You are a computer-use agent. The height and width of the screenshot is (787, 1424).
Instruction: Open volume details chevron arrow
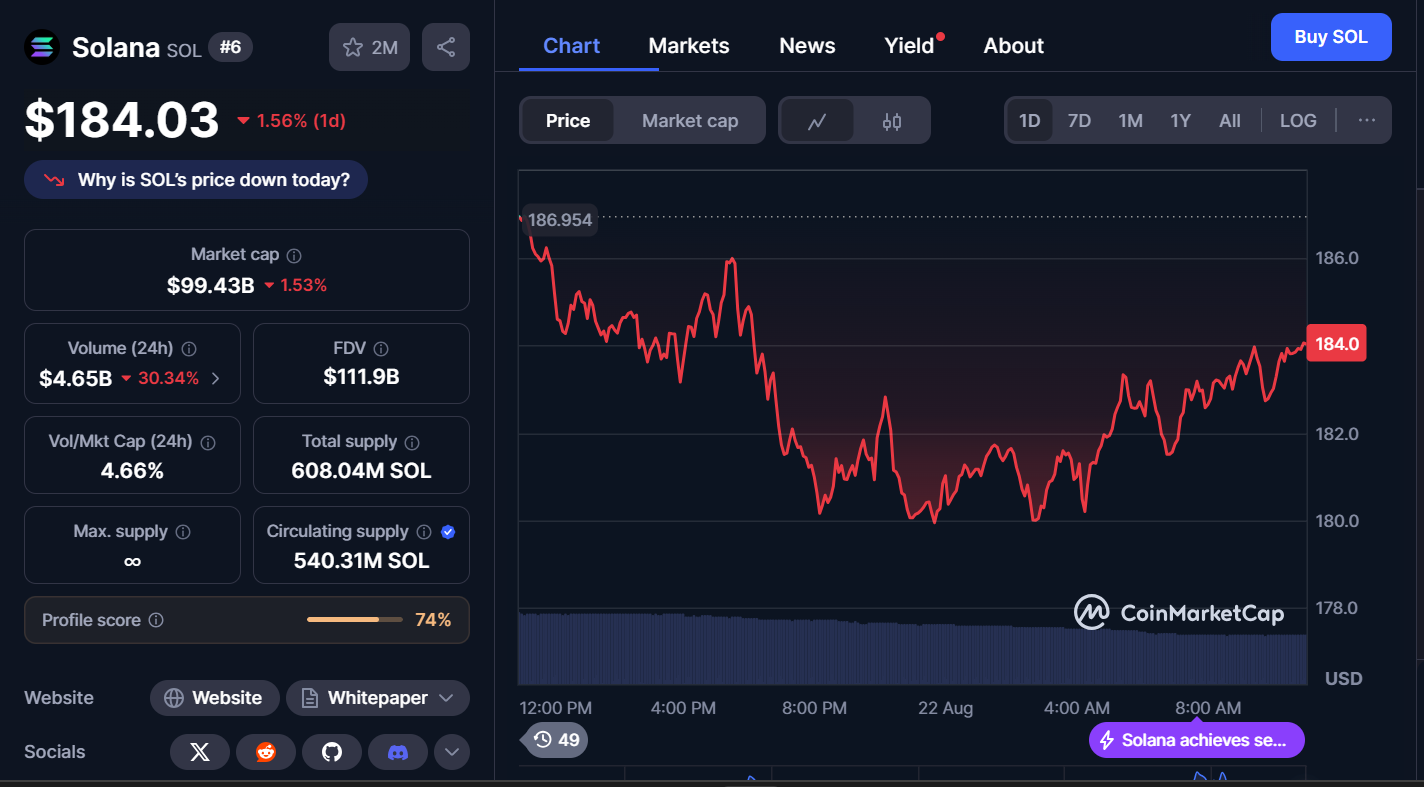pyautogui.click(x=216, y=378)
